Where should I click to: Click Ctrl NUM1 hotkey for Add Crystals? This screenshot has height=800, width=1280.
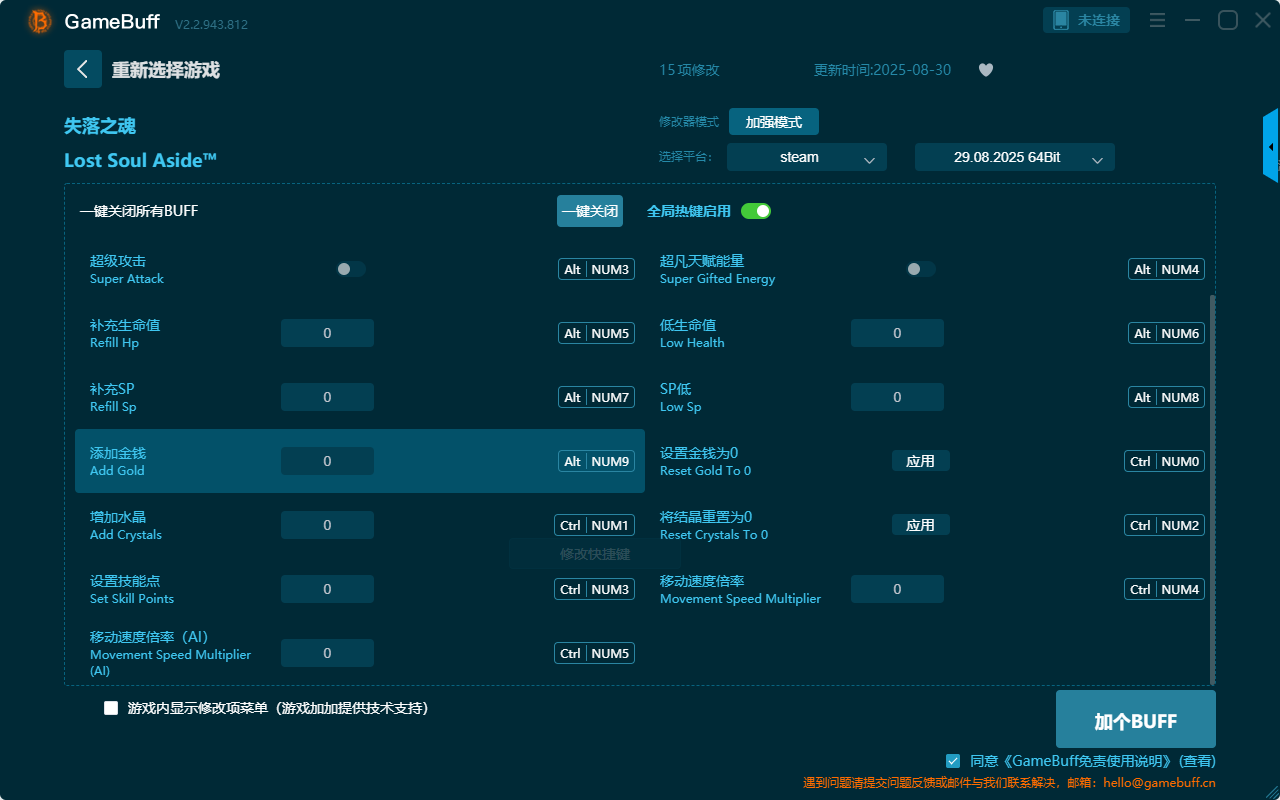(594, 525)
